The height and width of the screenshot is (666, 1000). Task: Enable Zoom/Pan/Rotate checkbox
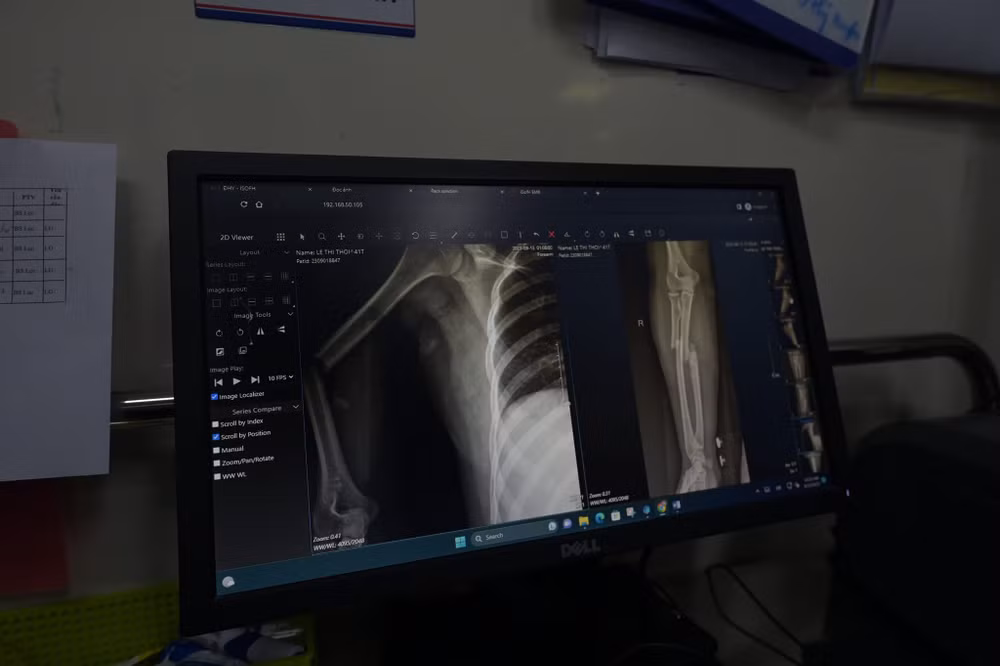216,462
